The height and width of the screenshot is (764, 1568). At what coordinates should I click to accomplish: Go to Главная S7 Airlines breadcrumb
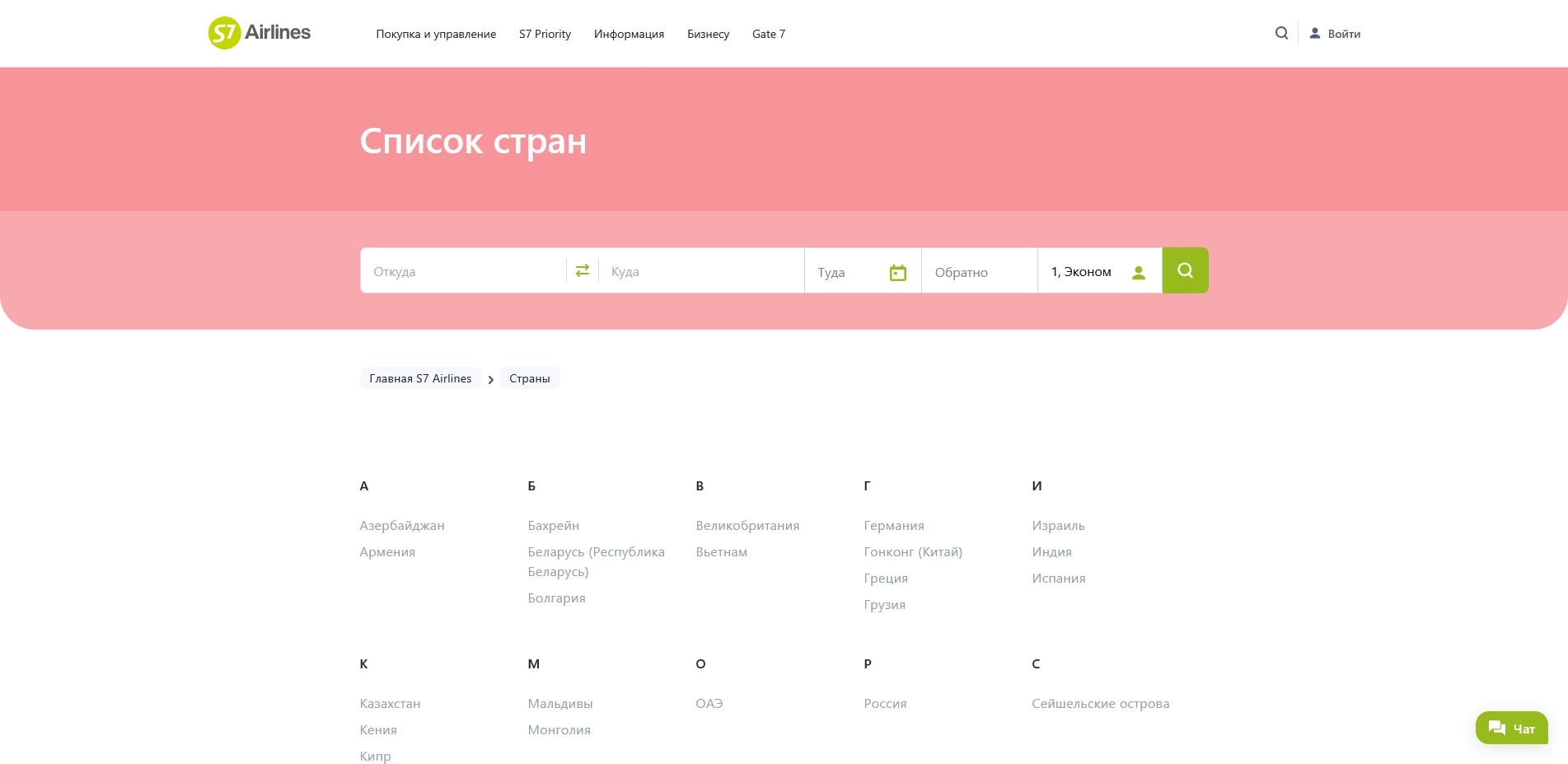coord(420,378)
